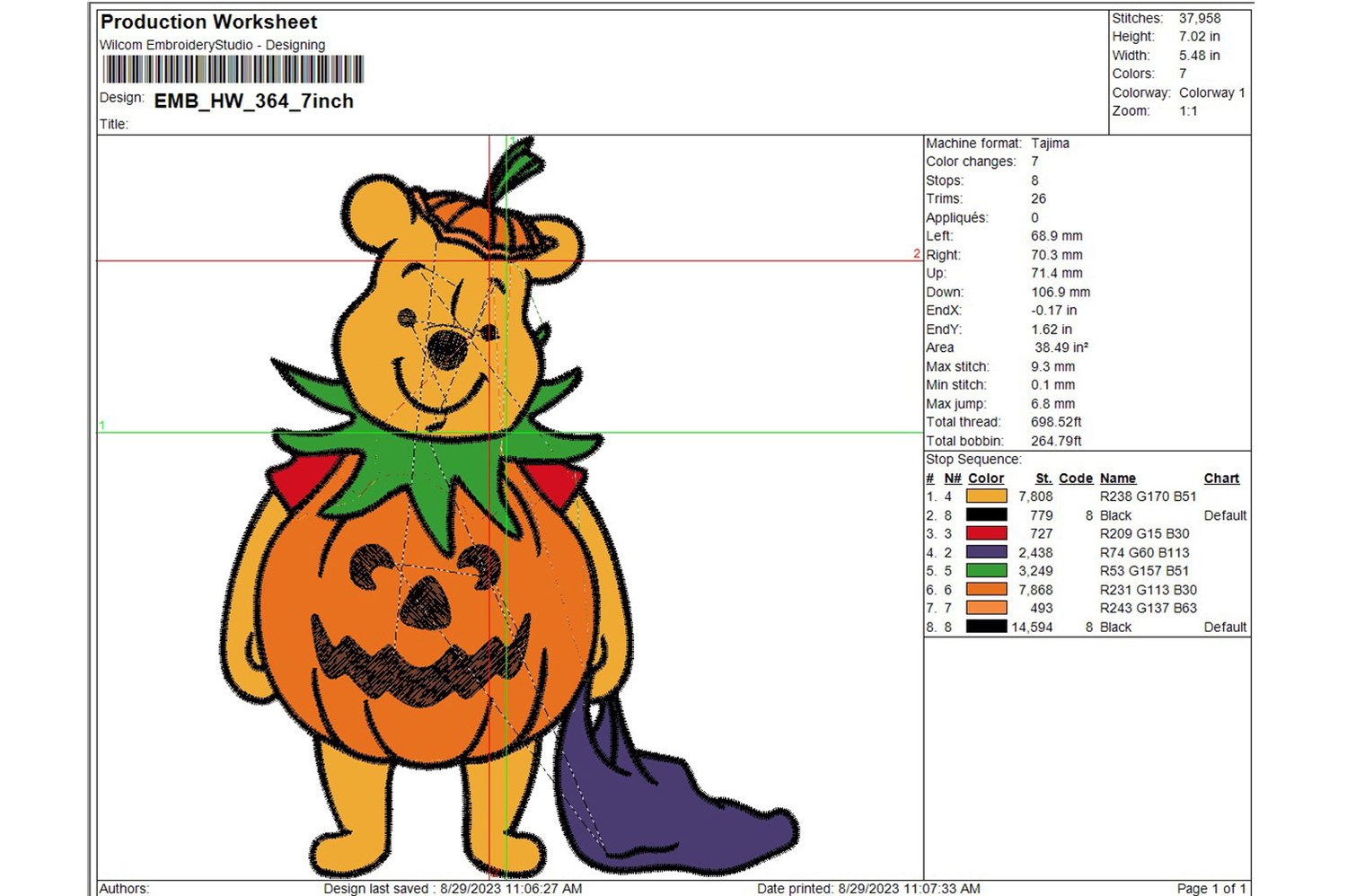Click the orange R231 G113 B30 swatch
Image resolution: width=1347 pixels, height=896 pixels.
[986, 590]
